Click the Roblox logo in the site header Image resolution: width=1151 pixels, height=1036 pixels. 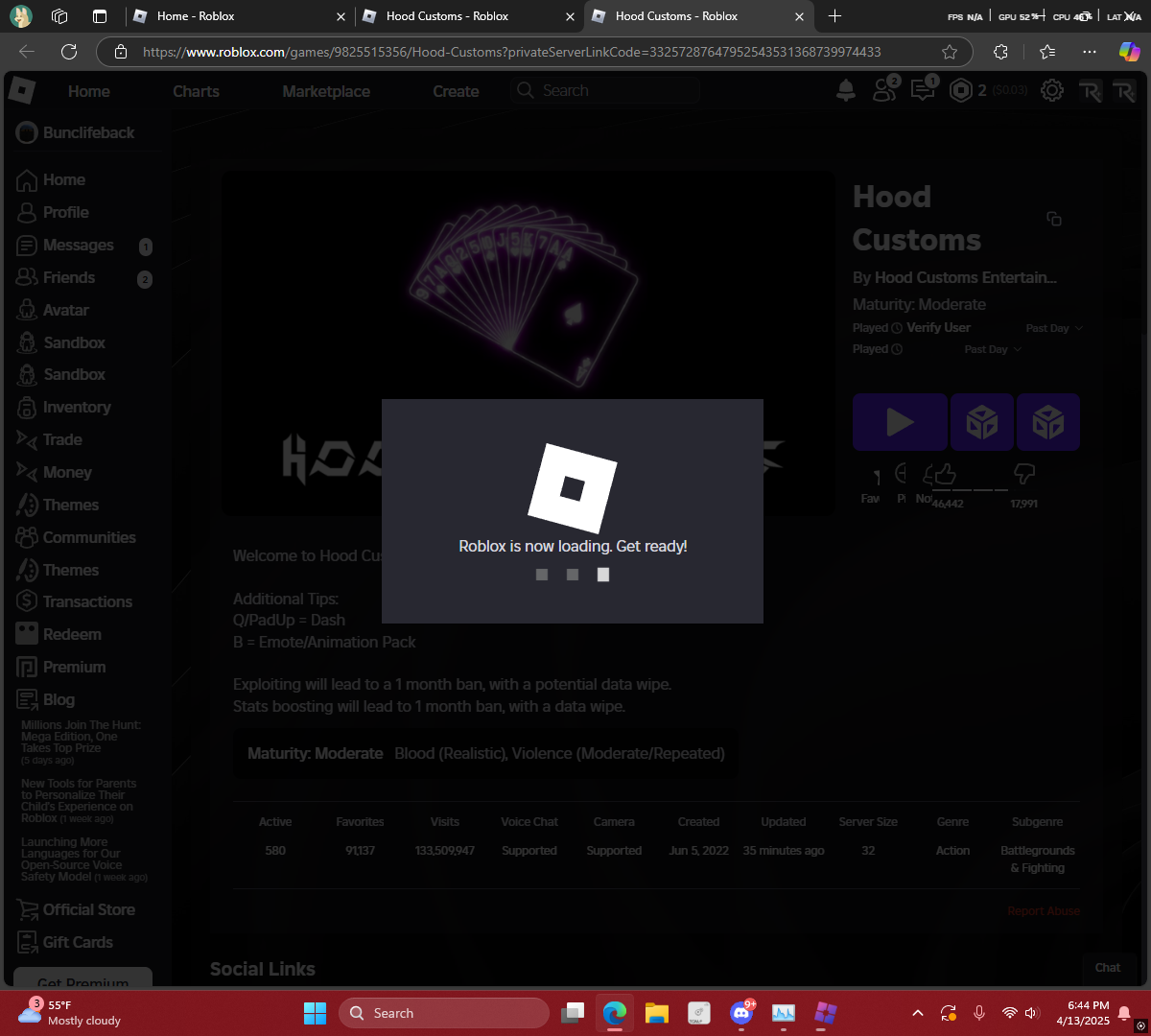tap(21, 90)
